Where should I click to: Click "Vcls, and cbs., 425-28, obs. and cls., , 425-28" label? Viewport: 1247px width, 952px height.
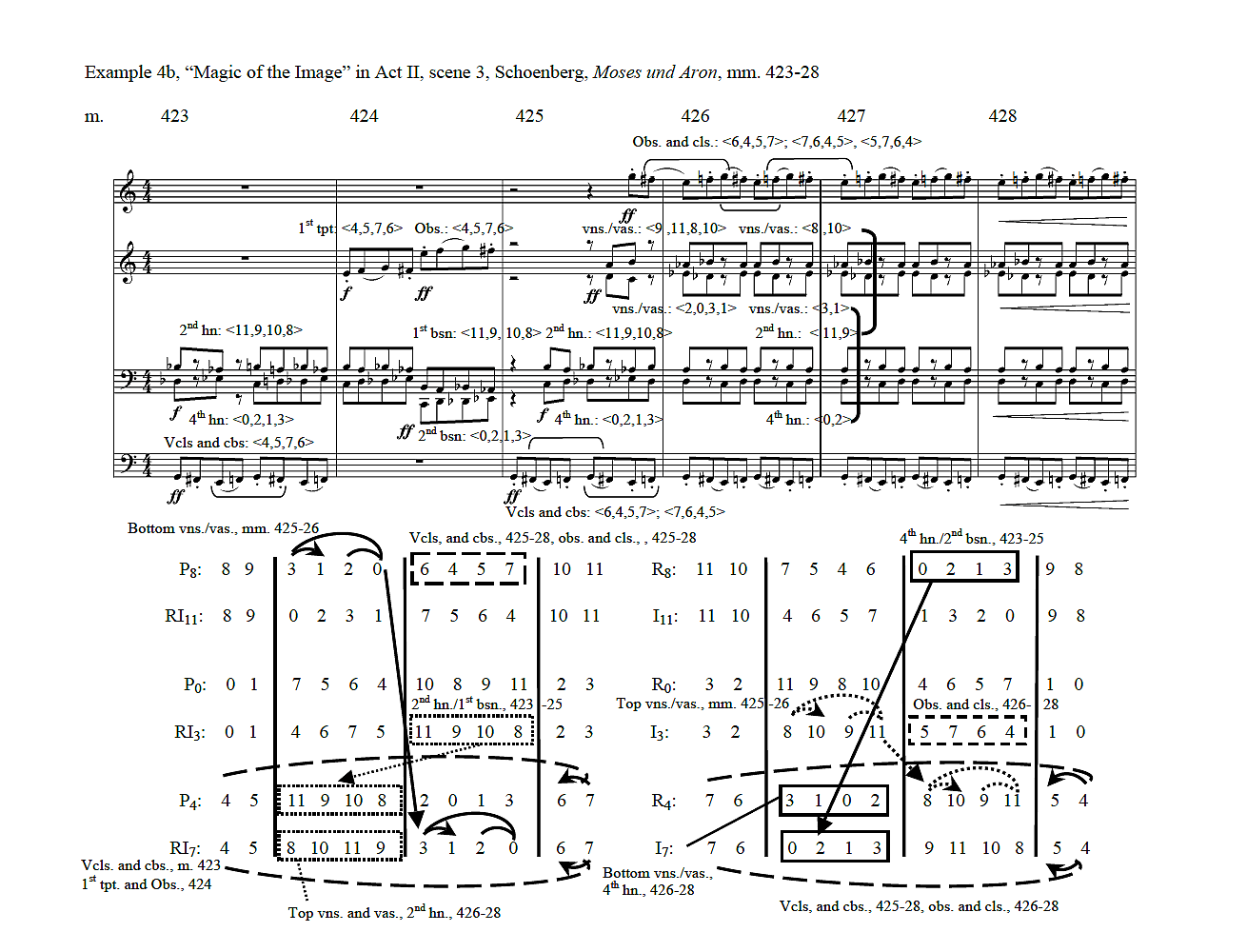(x=552, y=539)
